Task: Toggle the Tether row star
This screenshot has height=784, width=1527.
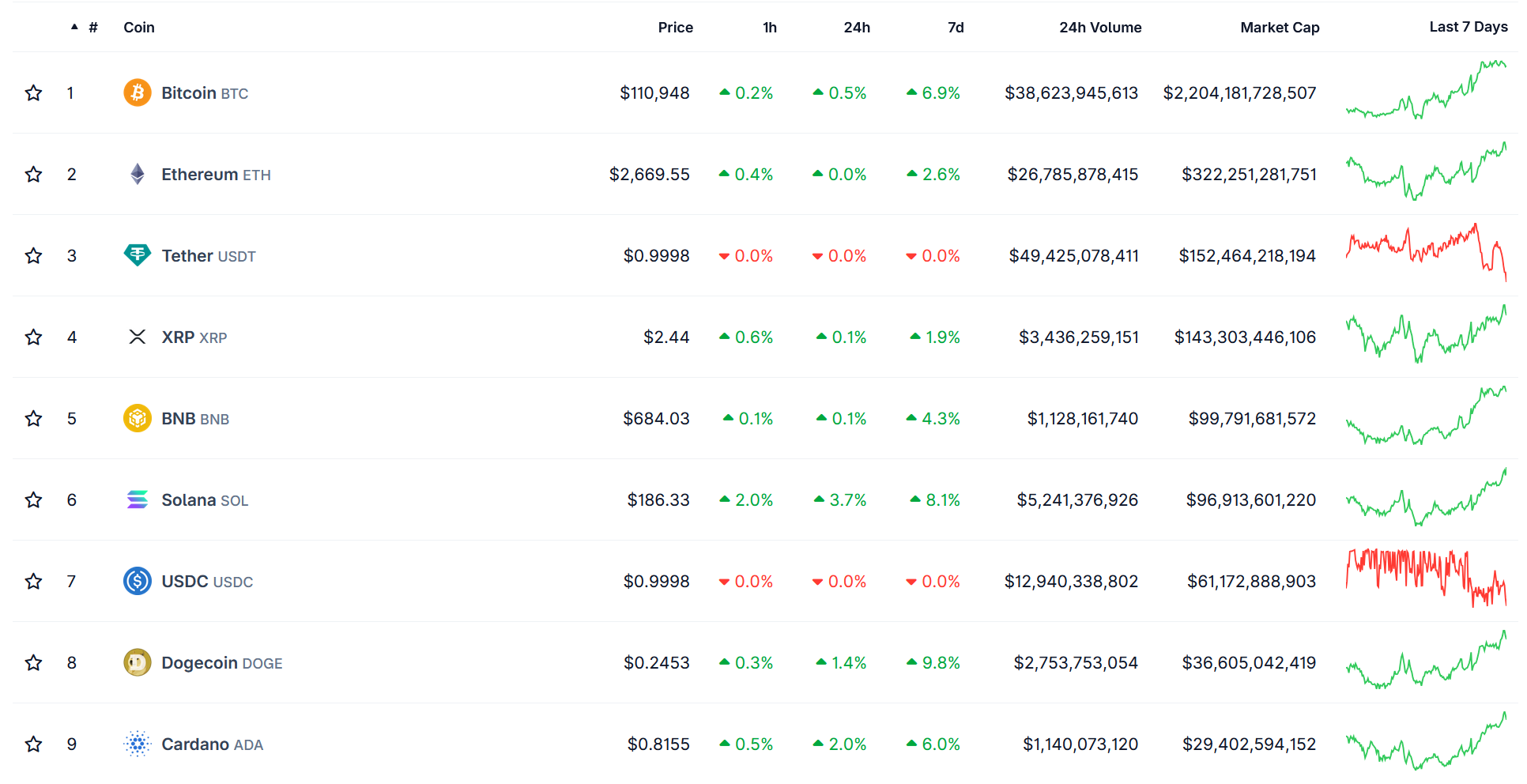Action: (x=33, y=256)
